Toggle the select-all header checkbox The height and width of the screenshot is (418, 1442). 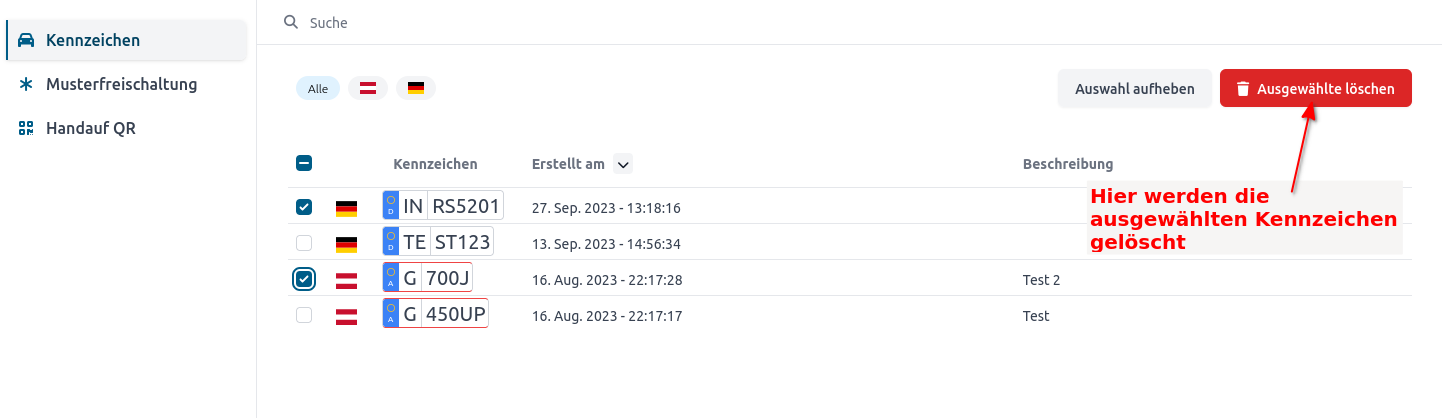(305, 163)
